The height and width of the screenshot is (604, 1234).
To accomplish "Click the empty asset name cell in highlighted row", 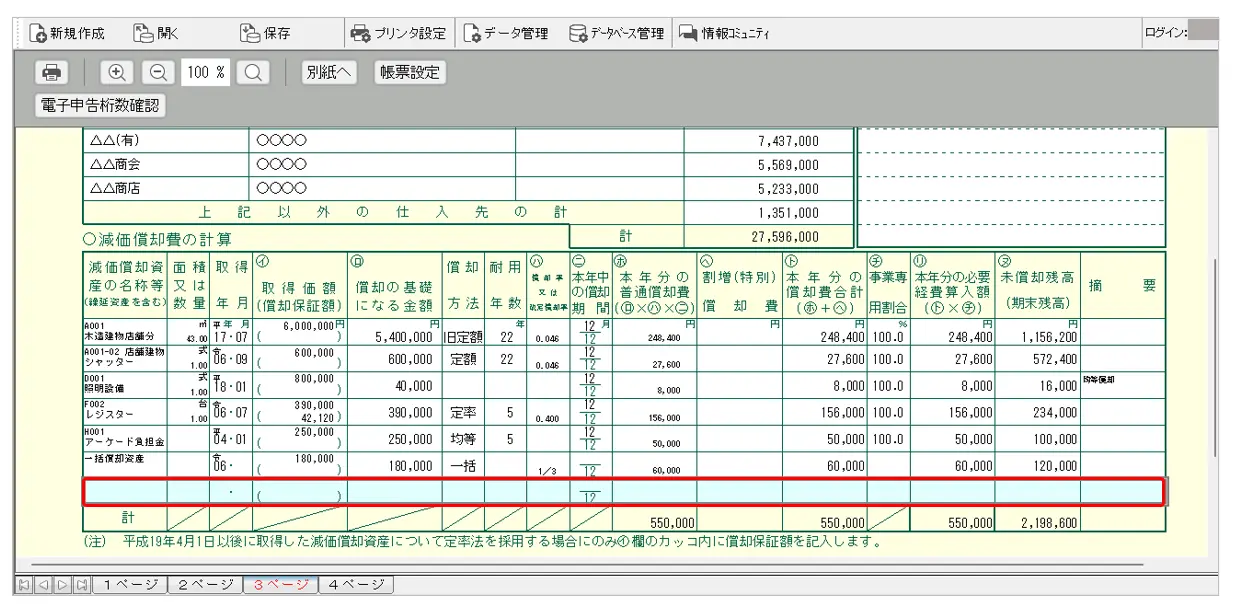I will (x=125, y=492).
